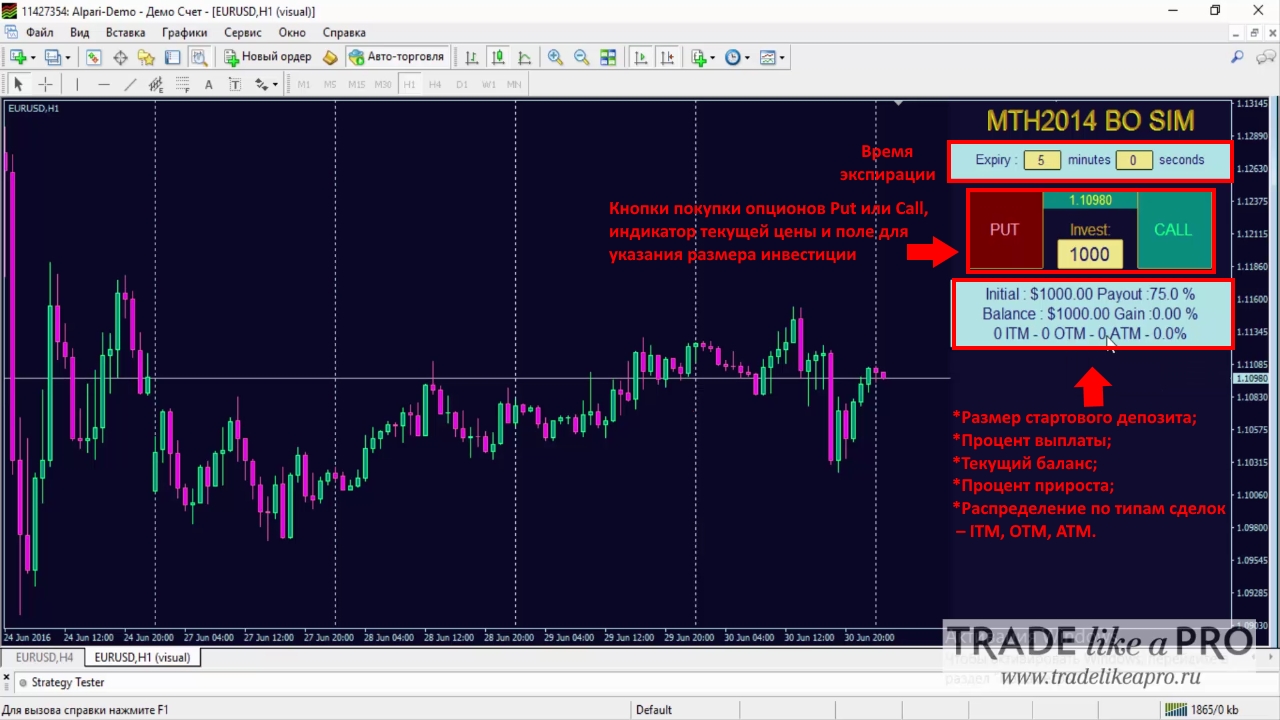Expand the New Chart dropdown arrow
The height and width of the screenshot is (720, 1280).
[x=32, y=58]
